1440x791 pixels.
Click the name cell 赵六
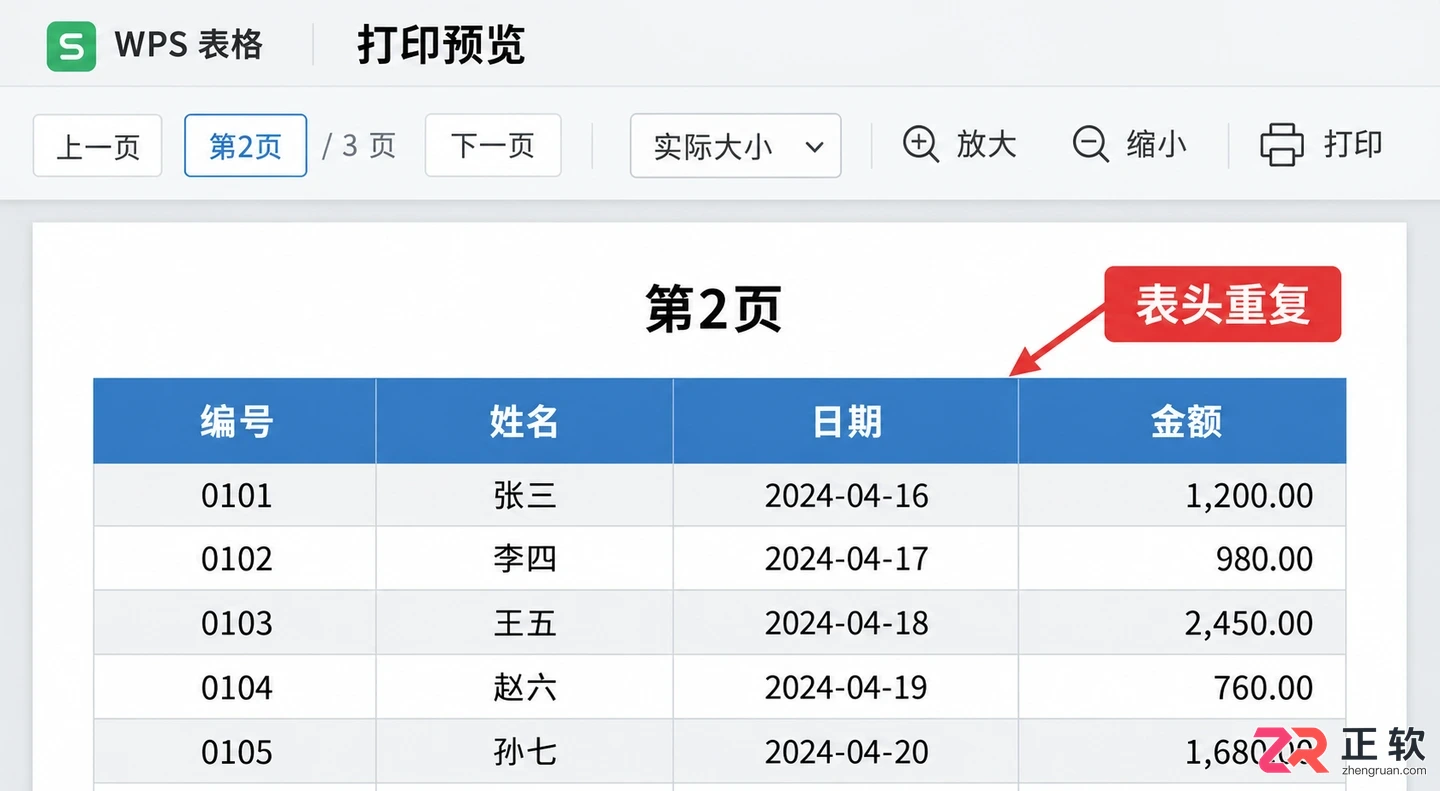[524, 687]
